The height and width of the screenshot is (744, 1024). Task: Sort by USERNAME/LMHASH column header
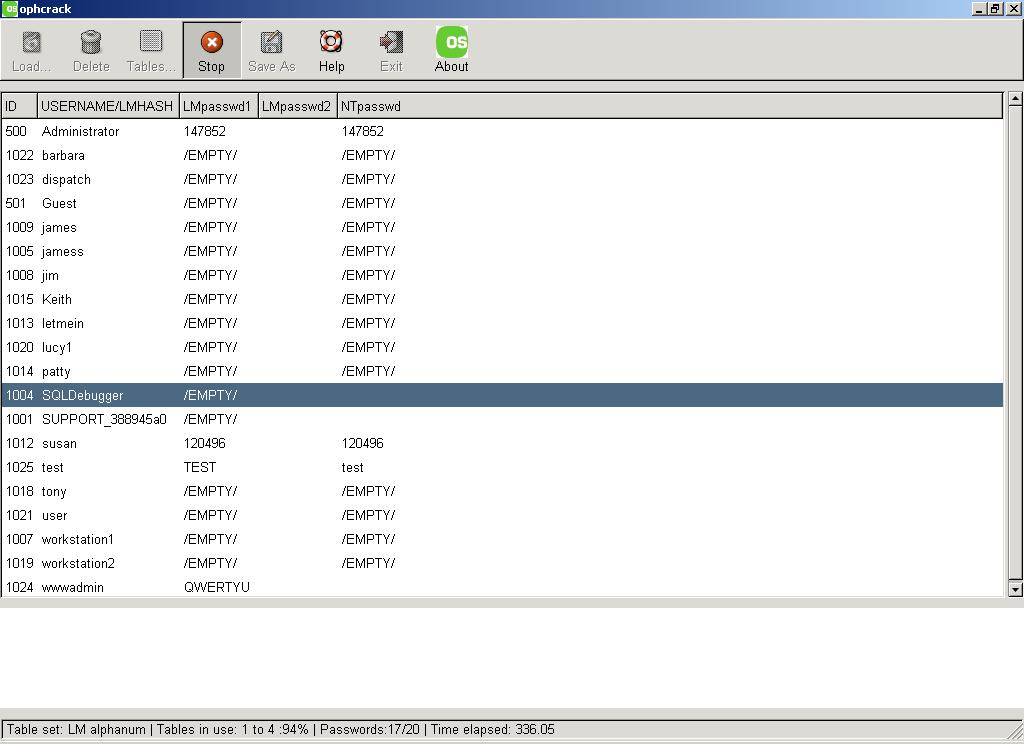108,106
